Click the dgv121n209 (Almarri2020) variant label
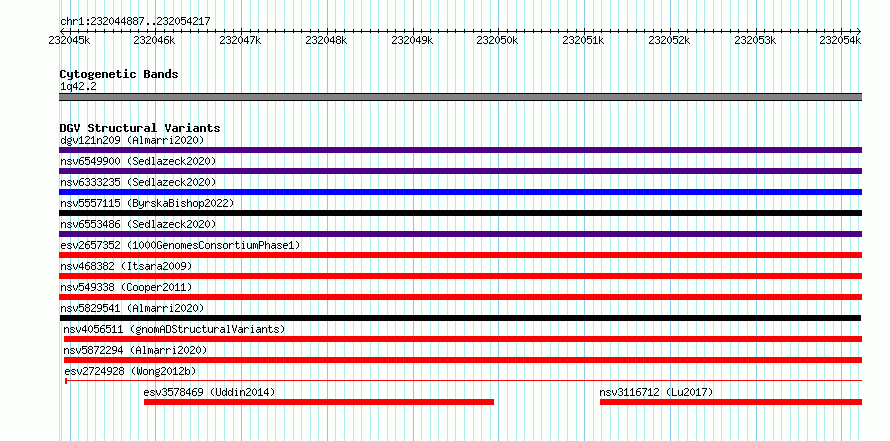The image size is (890, 441). click(x=132, y=140)
